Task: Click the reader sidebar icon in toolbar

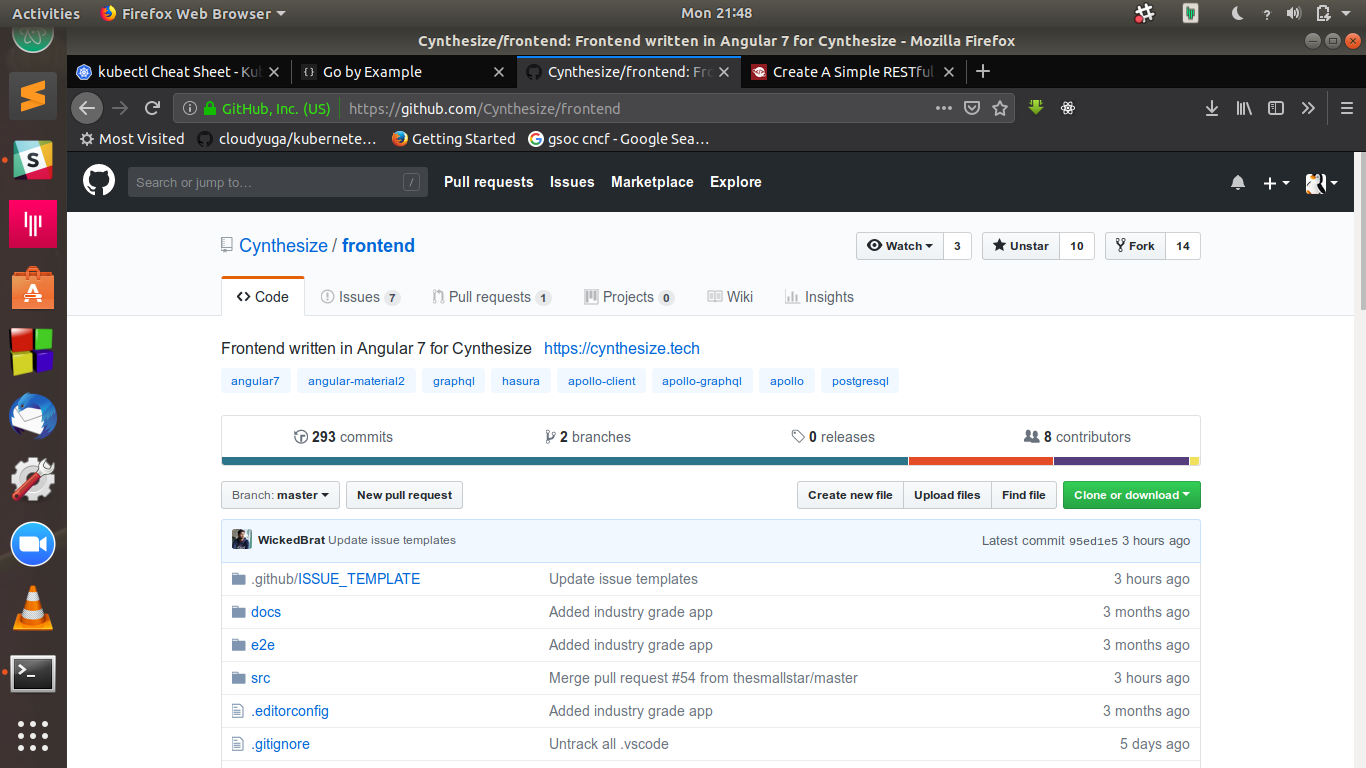Action: coord(1275,108)
